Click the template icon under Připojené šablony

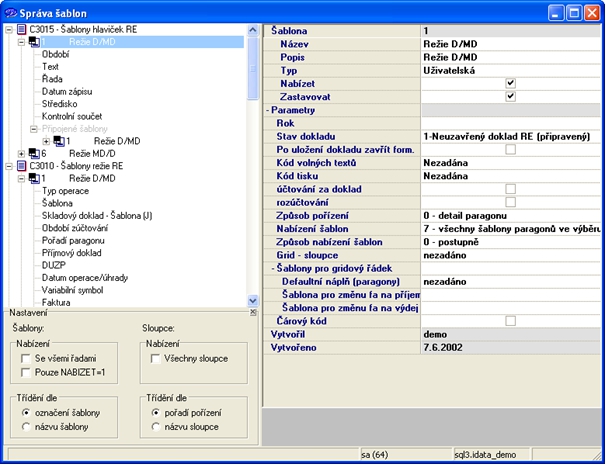59,141
